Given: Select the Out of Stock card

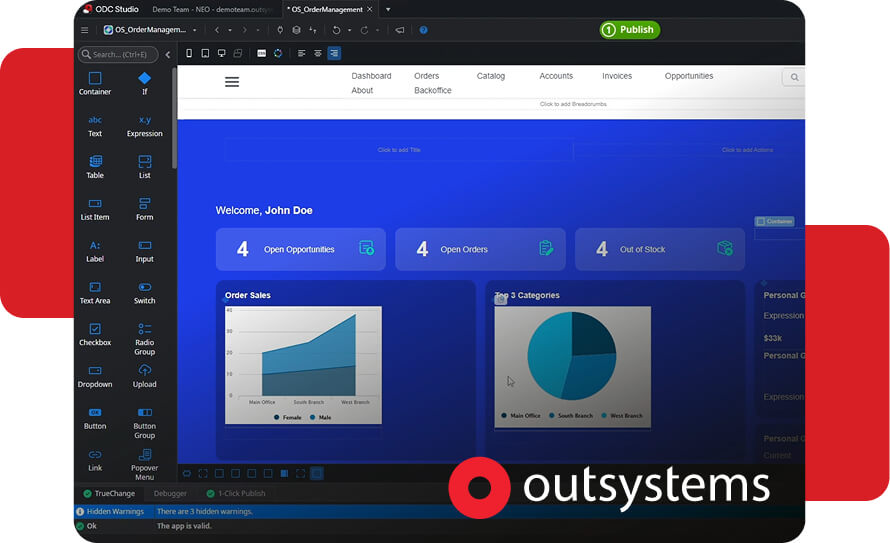Looking at the screenshot, I should pos(660,249).
